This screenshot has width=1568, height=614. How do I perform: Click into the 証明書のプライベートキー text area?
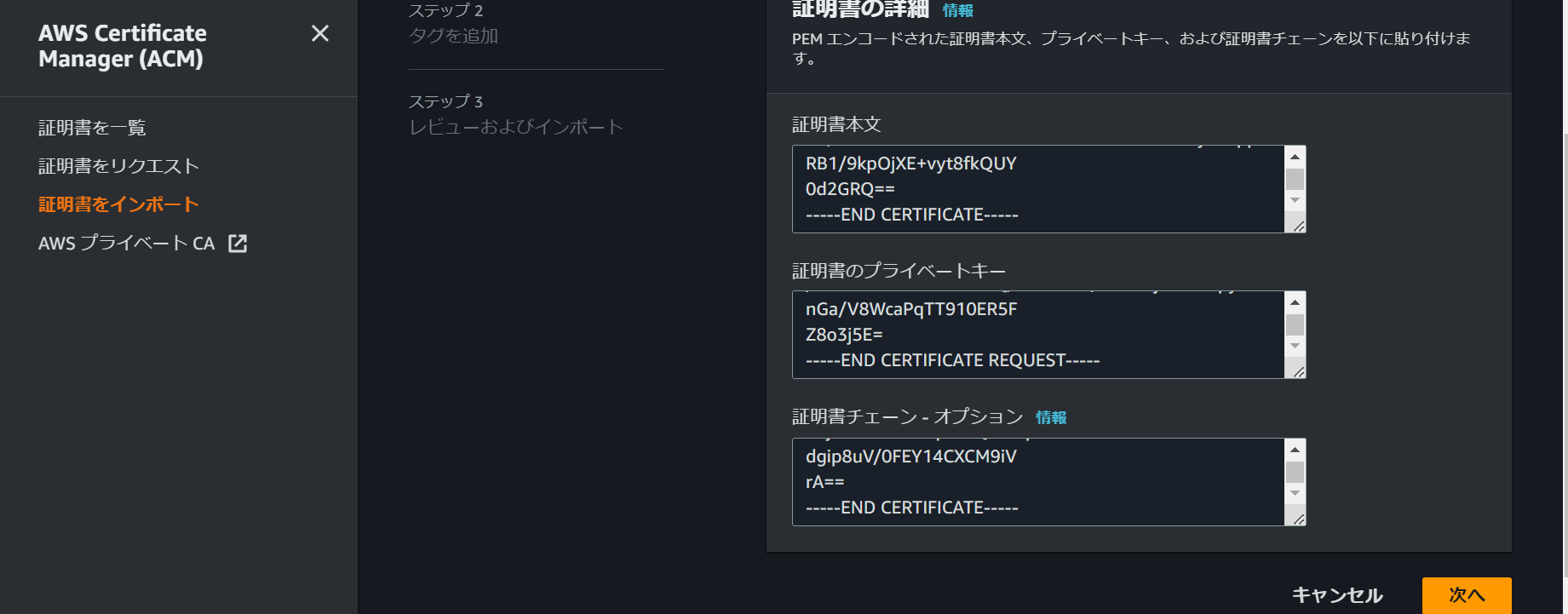coord(1038,335)
